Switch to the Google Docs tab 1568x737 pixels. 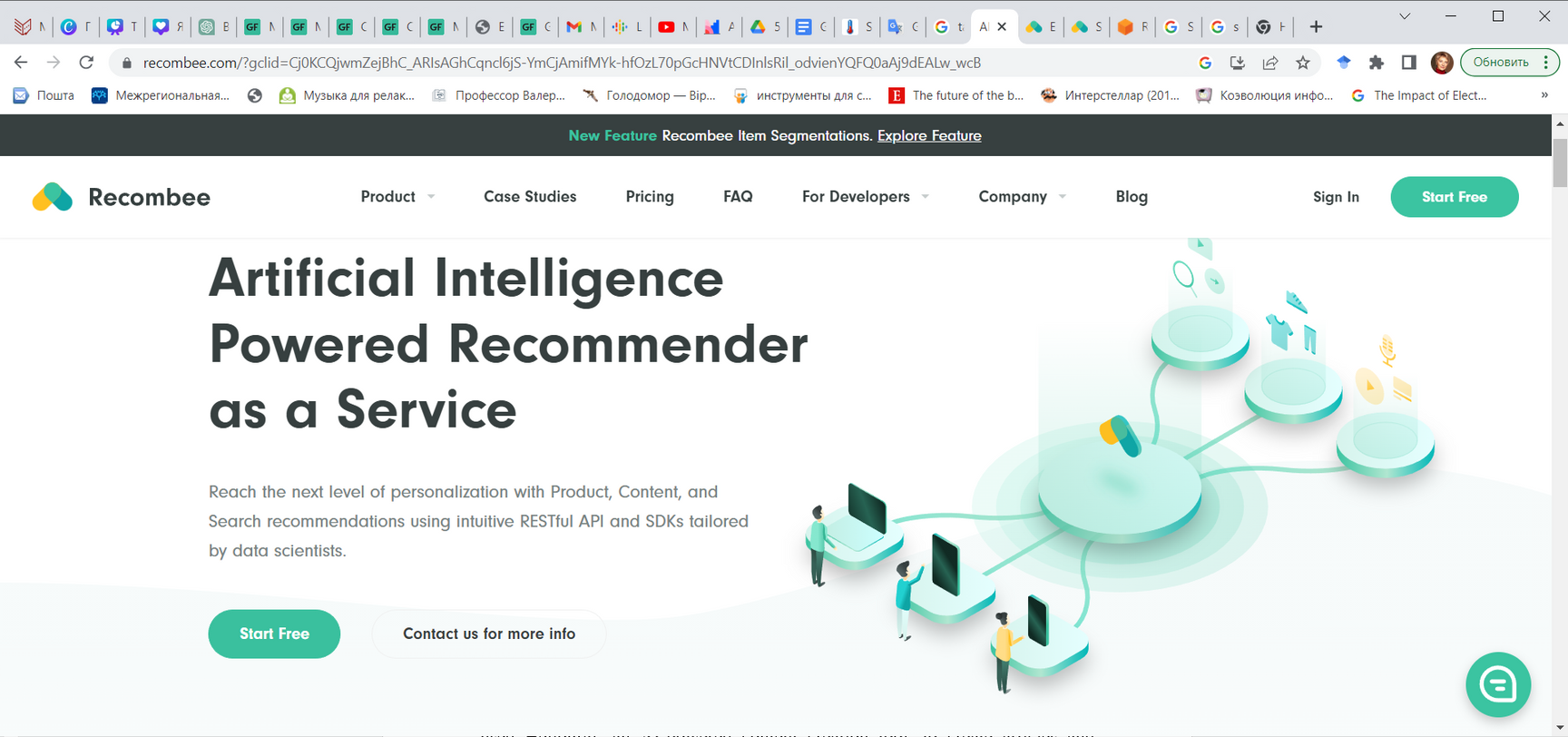[x=810, y=27]
